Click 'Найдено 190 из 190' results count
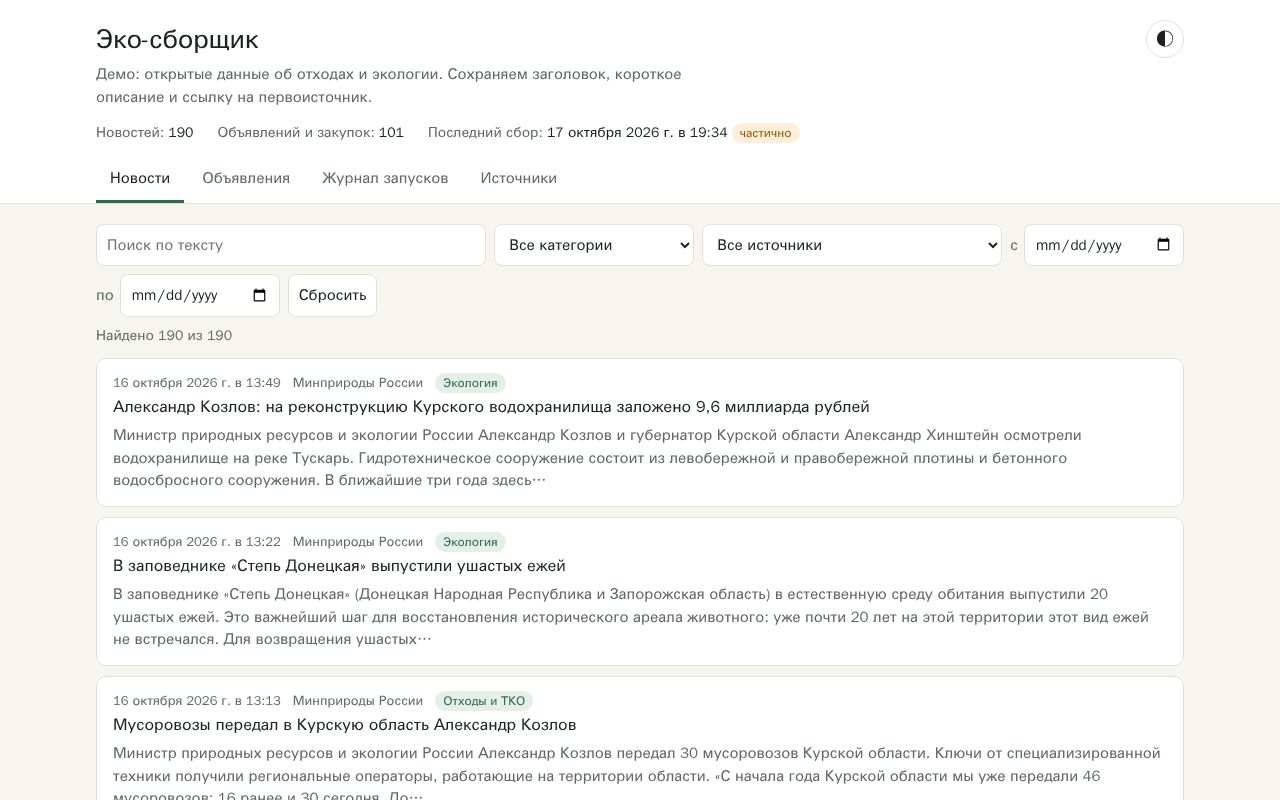Screen dimensions: 1280x800 tap(164, 336)
